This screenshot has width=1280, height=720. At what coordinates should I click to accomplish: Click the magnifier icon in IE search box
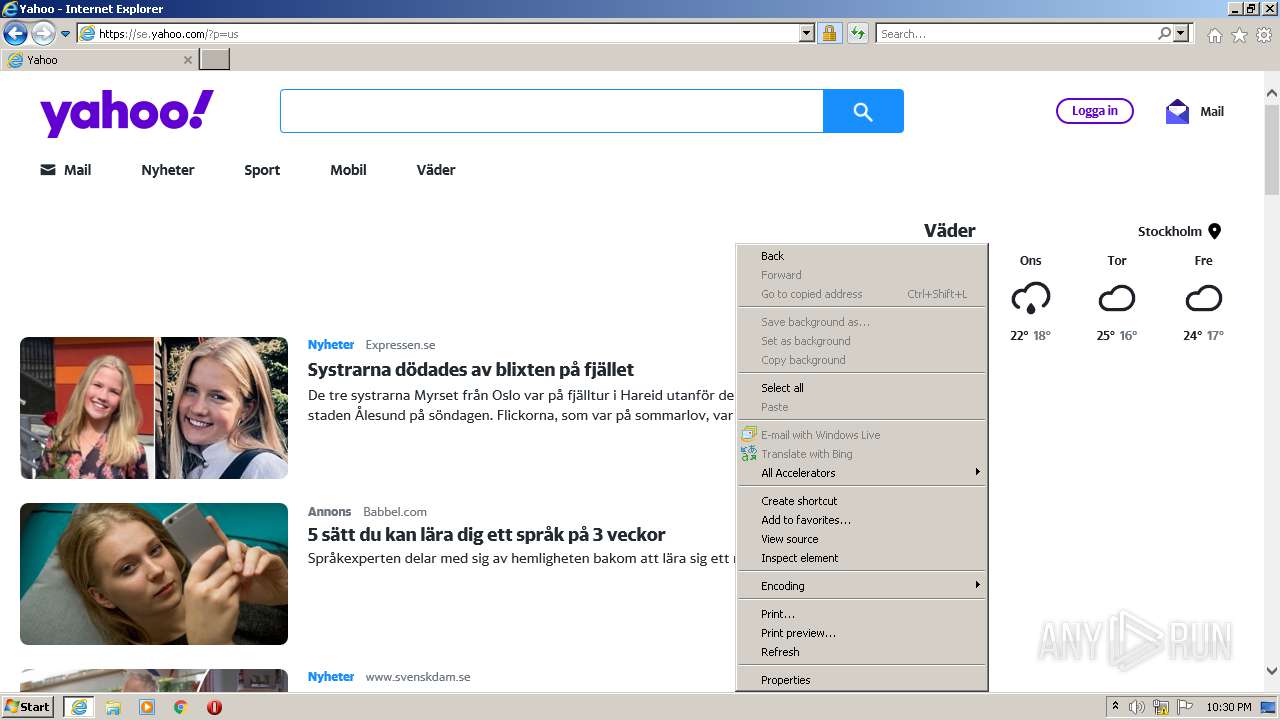(1164, 33)
